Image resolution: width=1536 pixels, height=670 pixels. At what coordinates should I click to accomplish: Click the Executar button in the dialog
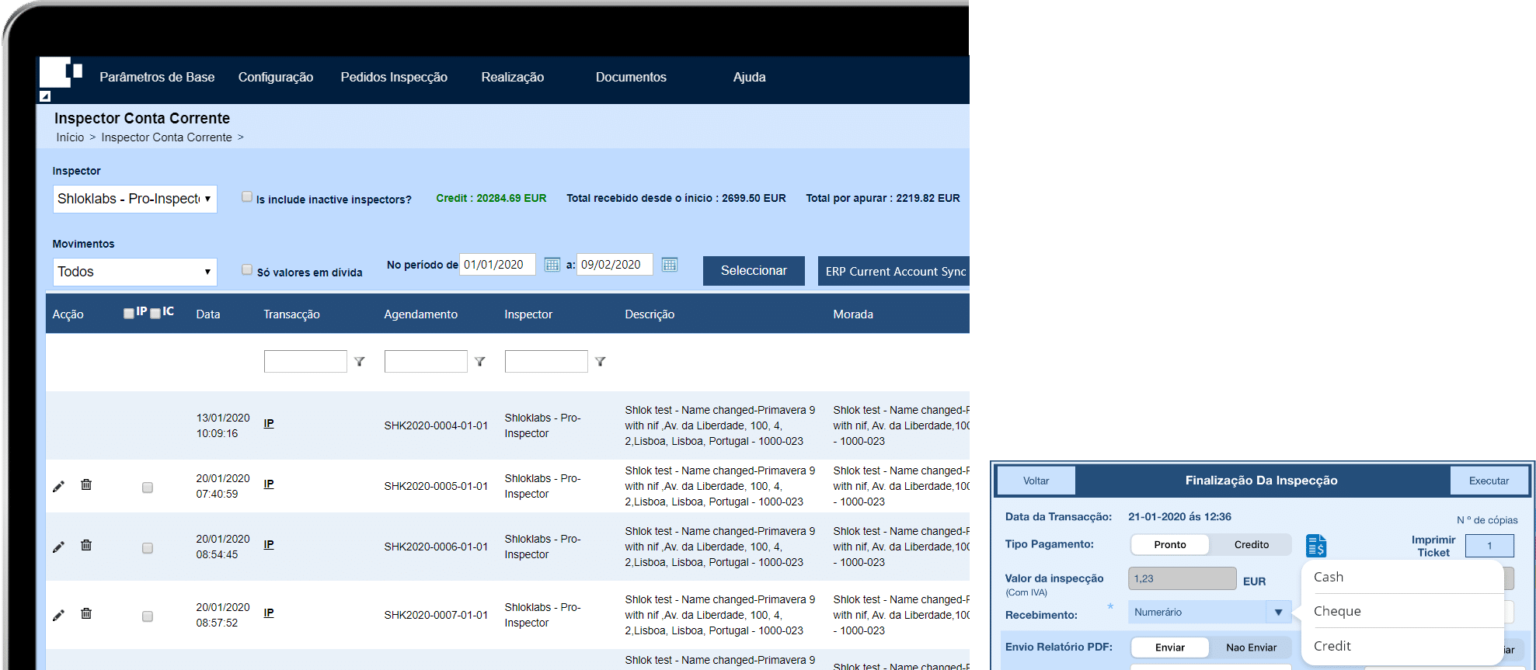tap(1489, 481)
